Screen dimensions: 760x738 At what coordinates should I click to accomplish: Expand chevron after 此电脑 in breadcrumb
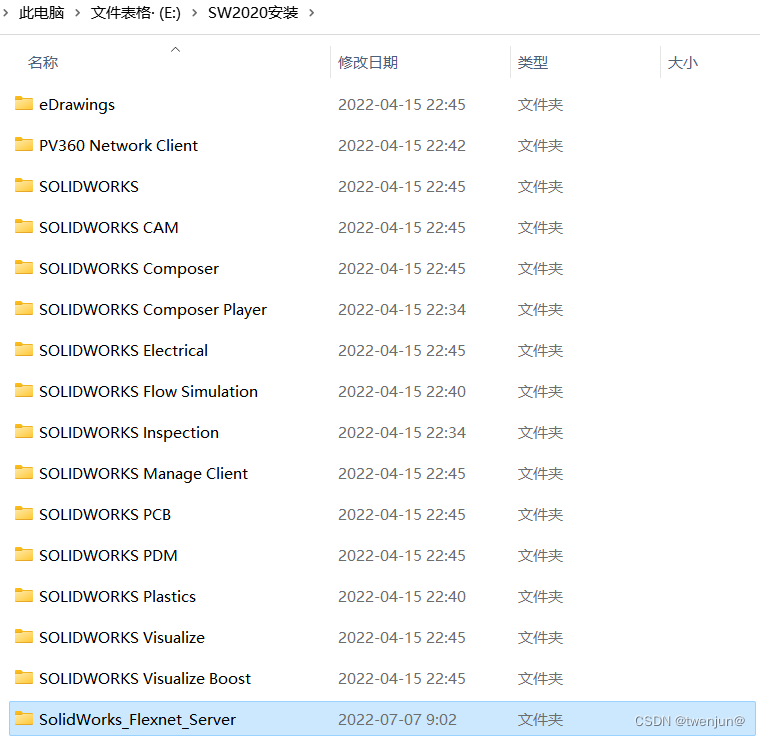78,13
